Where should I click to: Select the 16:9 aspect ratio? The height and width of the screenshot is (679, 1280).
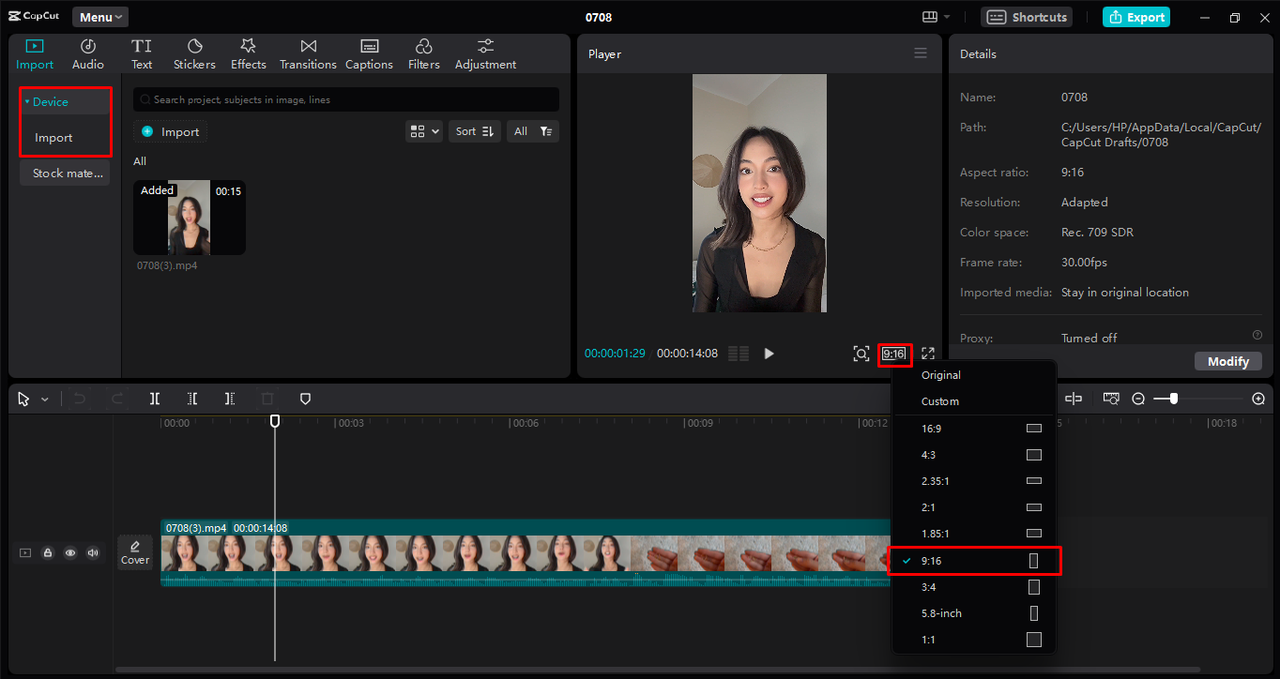[x=974, y=428]
